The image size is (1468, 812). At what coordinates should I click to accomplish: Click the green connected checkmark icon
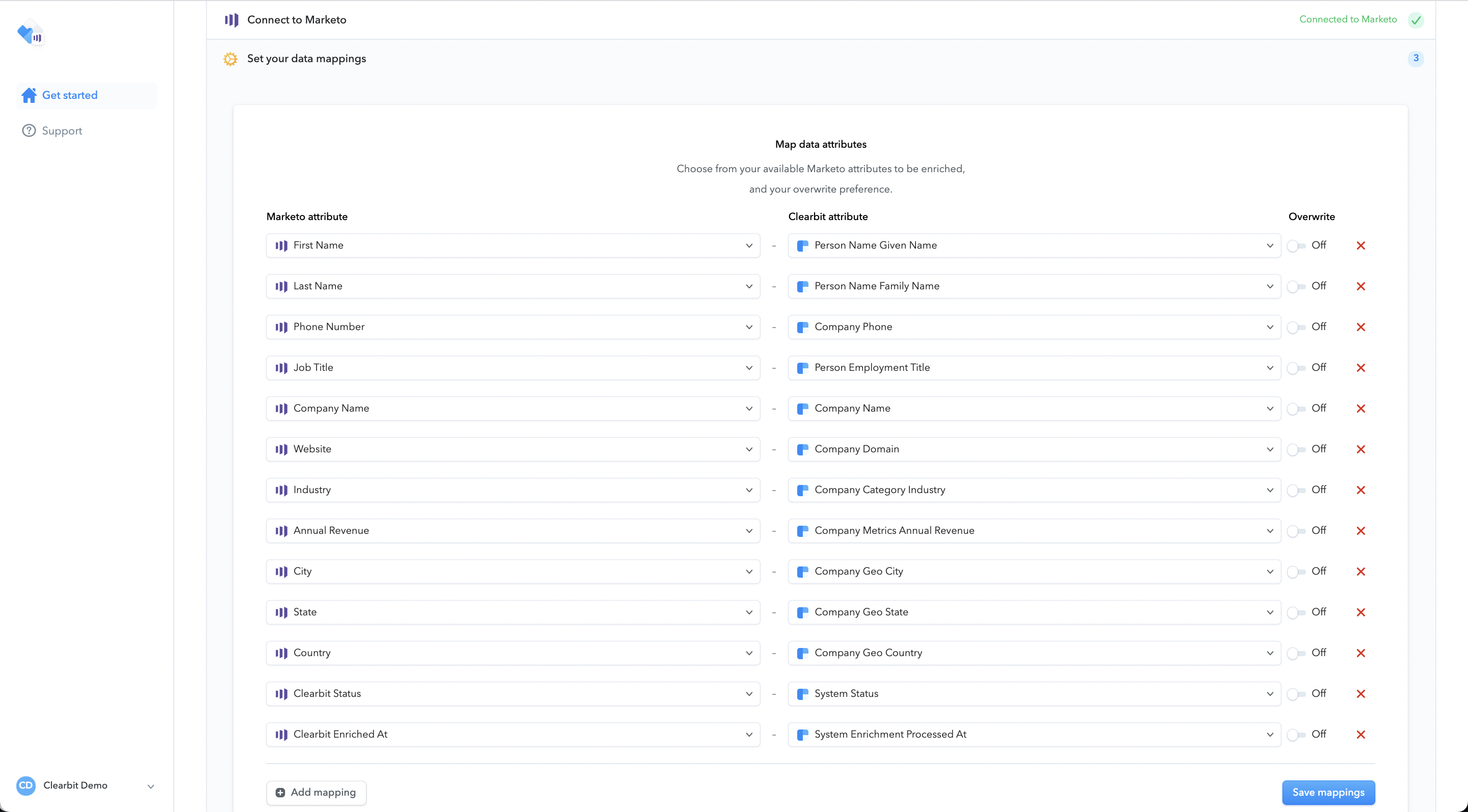tap(1415, 20)
